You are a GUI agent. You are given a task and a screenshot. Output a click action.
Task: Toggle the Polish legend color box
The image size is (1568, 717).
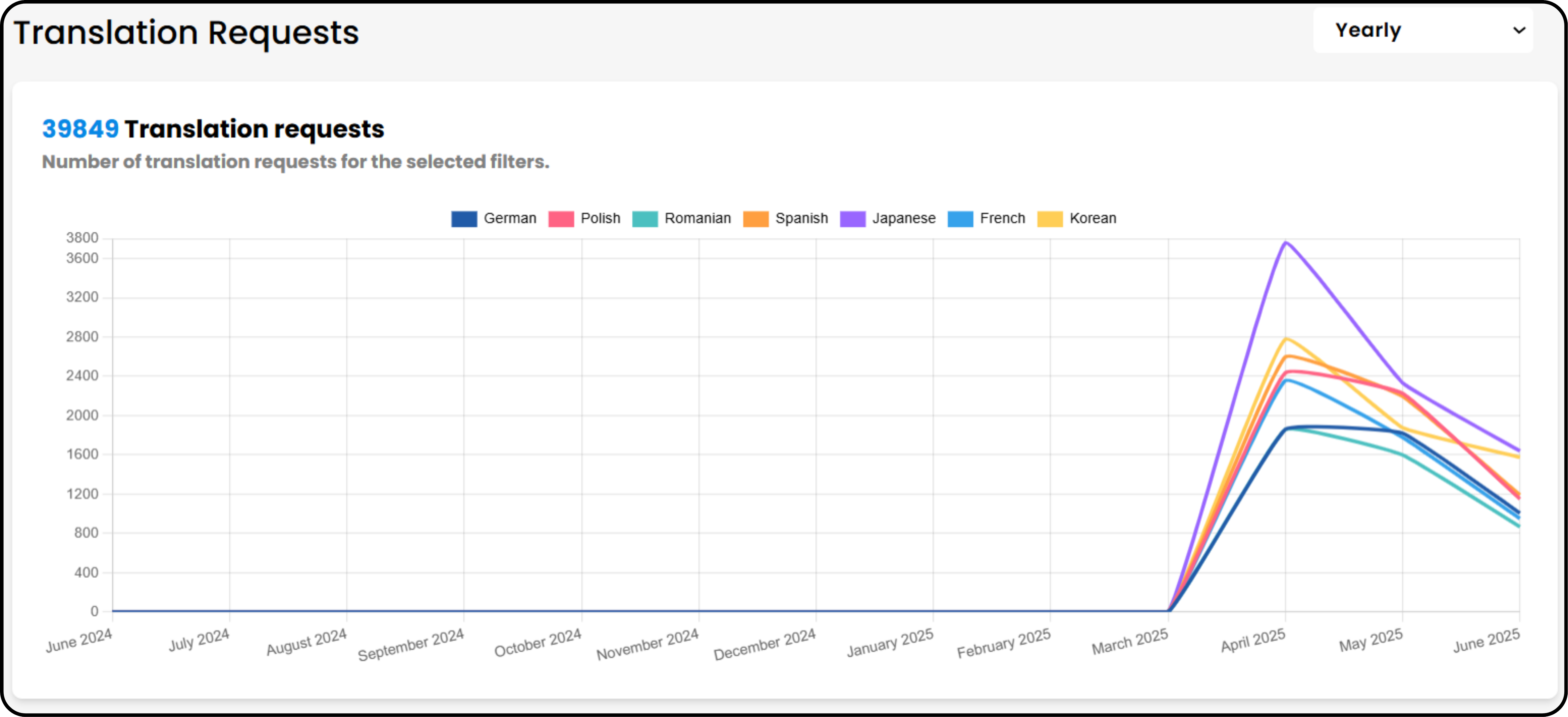(561, 219)
